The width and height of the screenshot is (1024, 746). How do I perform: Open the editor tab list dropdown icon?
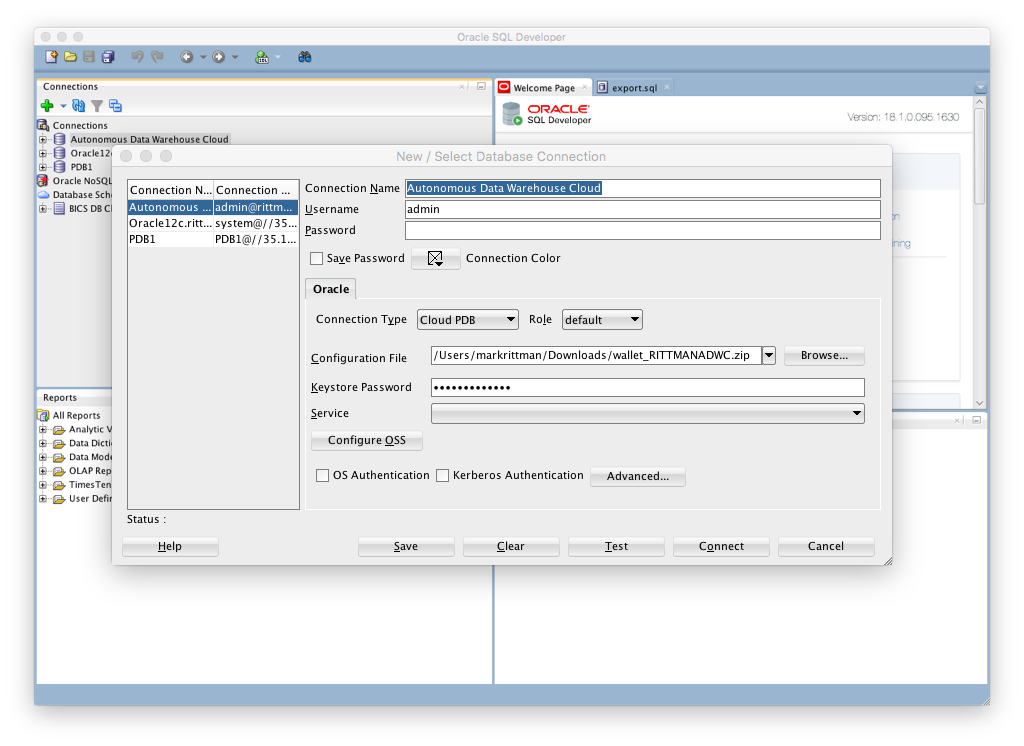pyautogui.click(x=980, y=87)
